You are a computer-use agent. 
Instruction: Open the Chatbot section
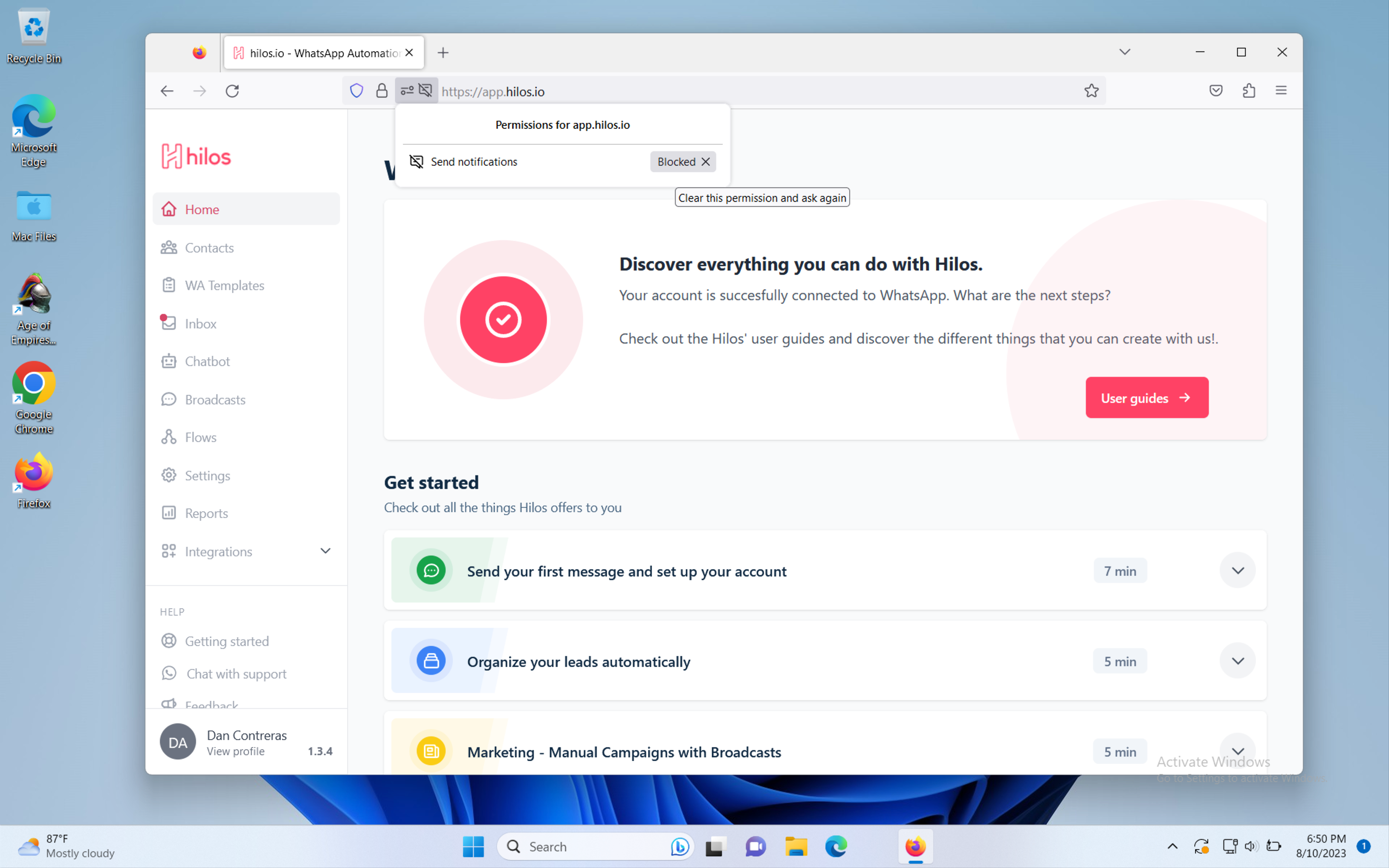(206, 361)
